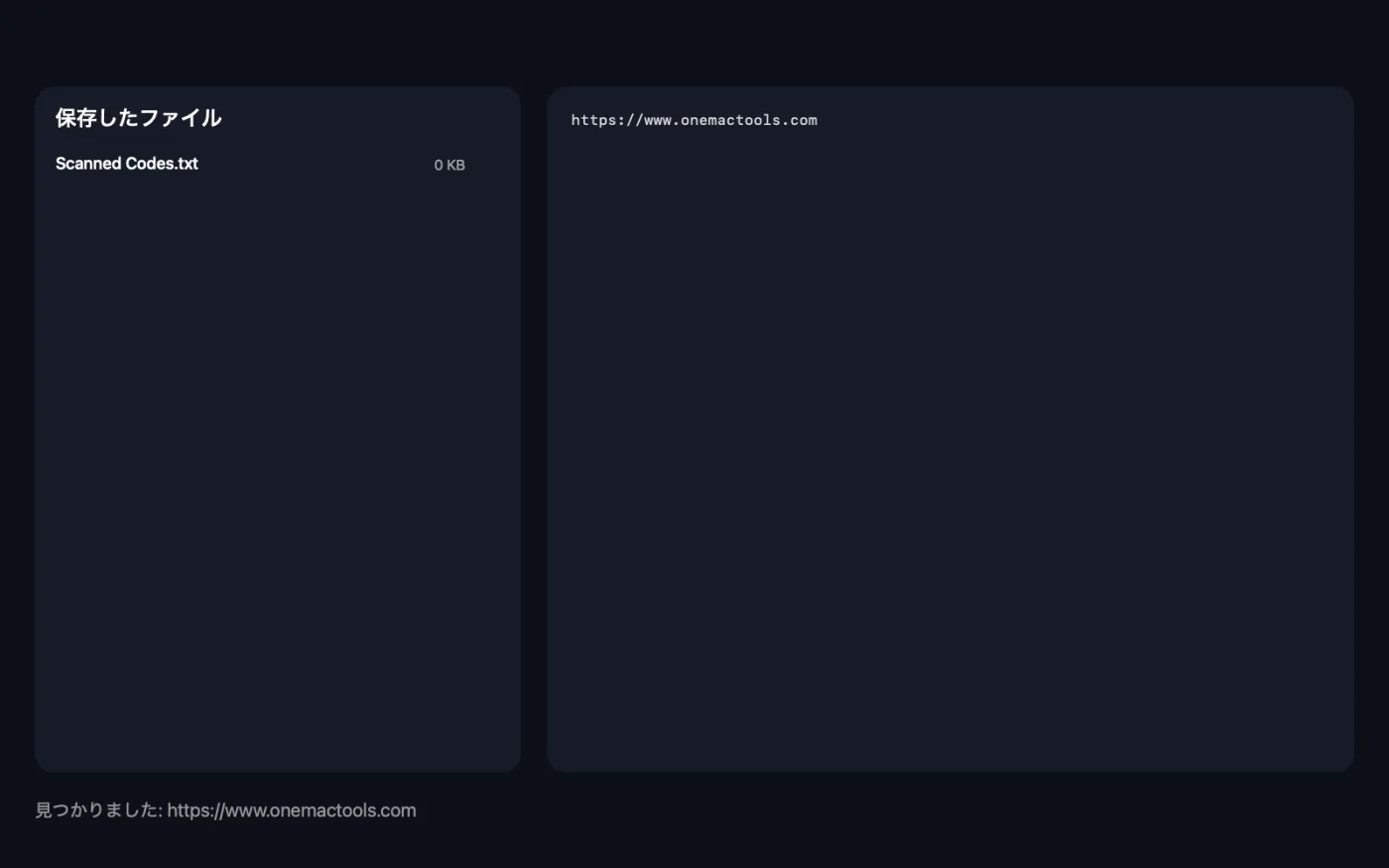Viewport: 1389px width, 868px height.
Task: Place cursor after onemactools.com in text viewer
Action: point(820,120)
